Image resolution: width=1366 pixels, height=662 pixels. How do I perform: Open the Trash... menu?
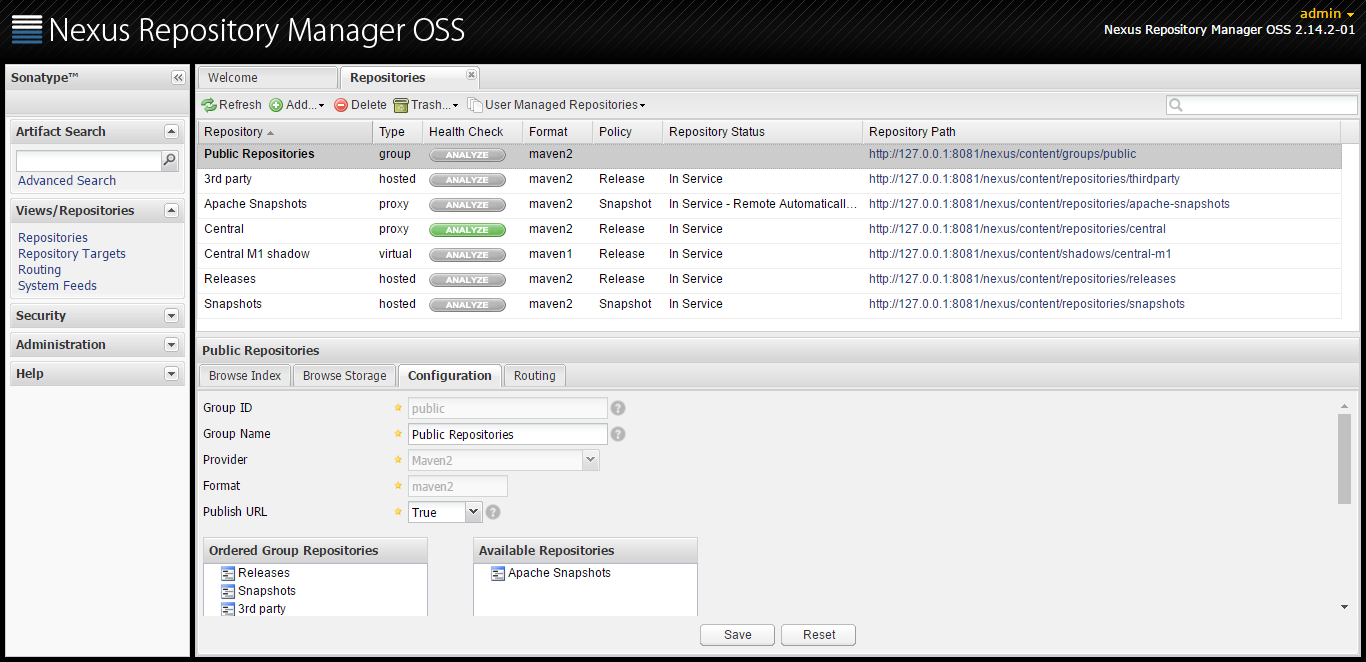pyautogui.click(x=426, y=105)
